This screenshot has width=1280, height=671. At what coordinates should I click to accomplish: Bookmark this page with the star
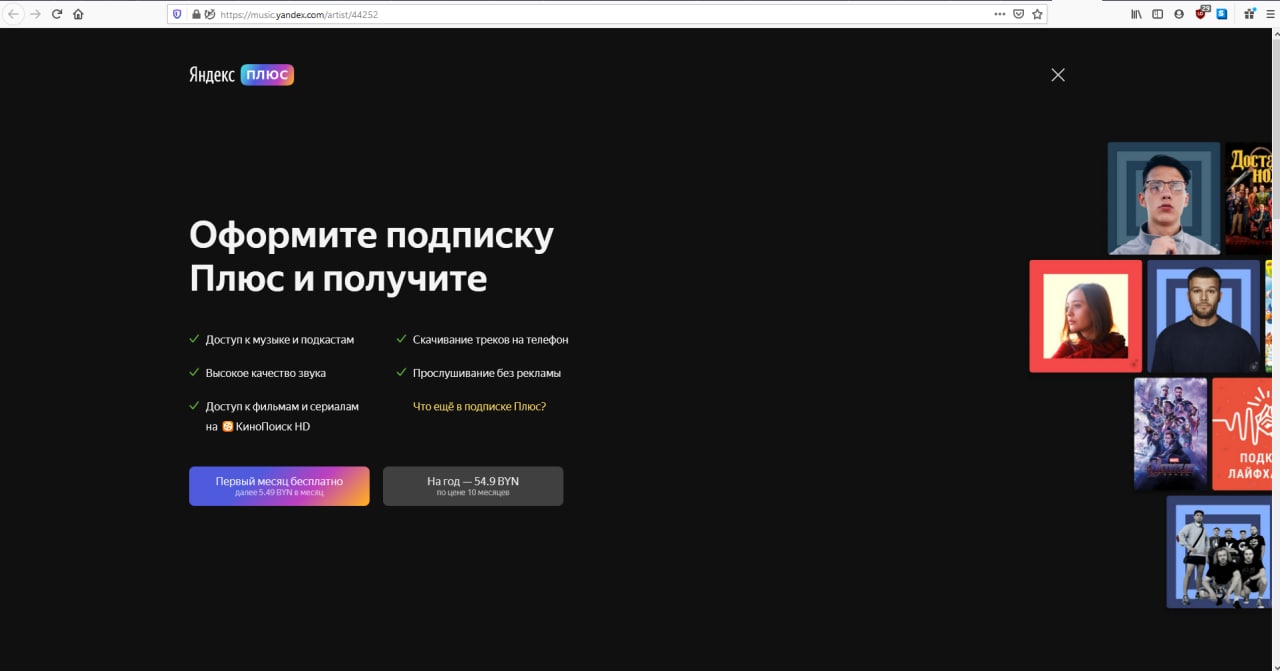pyautogui.click(x=1037, y=14)
